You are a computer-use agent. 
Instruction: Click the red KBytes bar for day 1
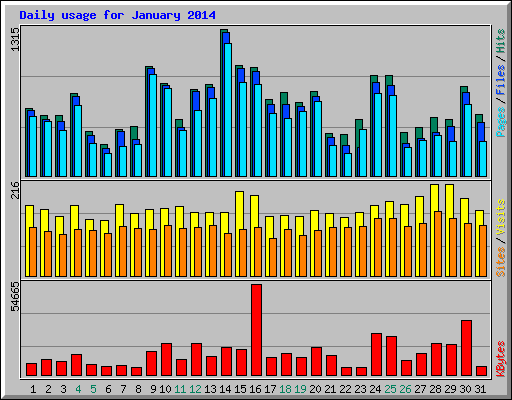click(31, 369)
